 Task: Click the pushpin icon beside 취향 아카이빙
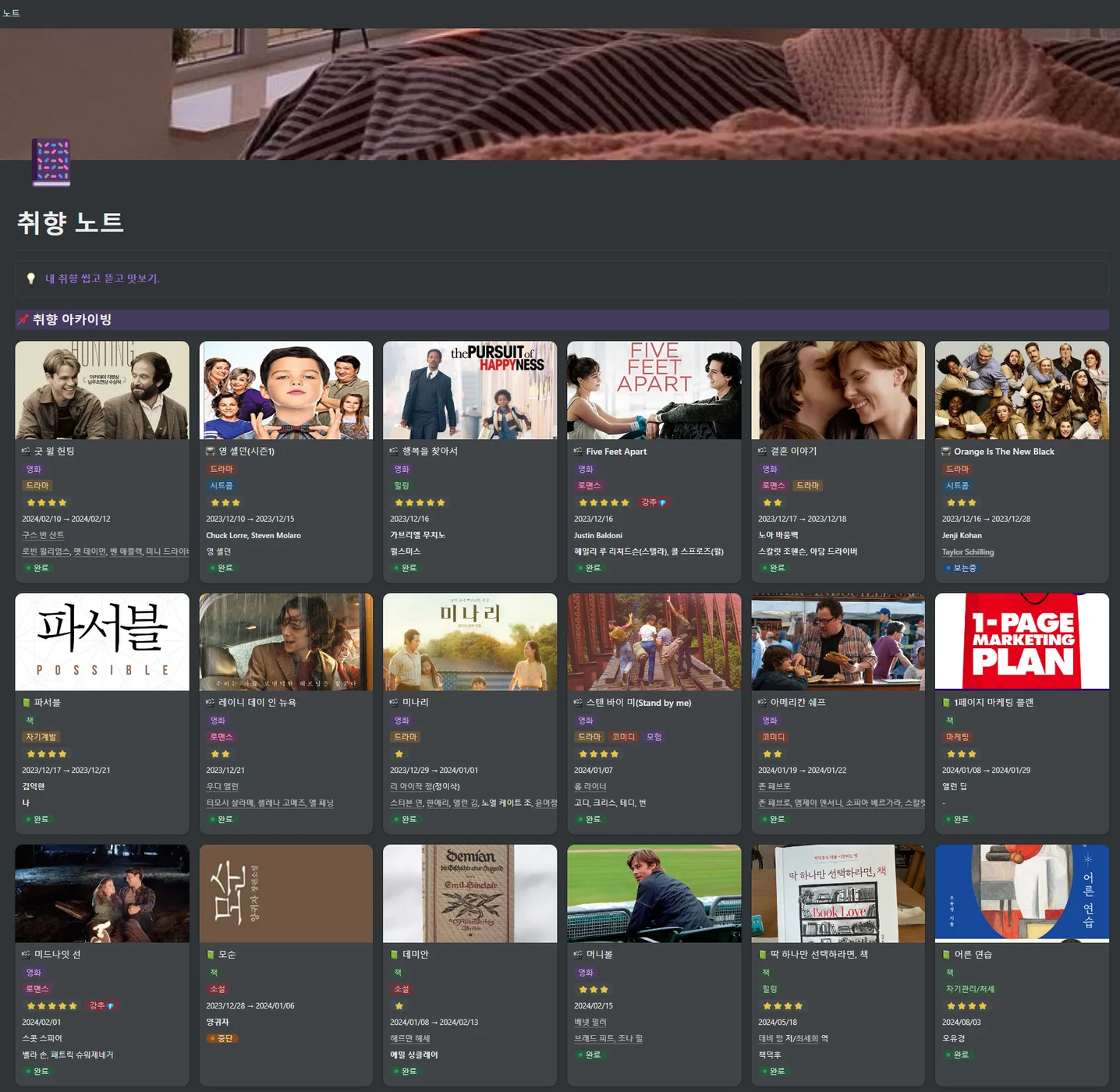23,319
